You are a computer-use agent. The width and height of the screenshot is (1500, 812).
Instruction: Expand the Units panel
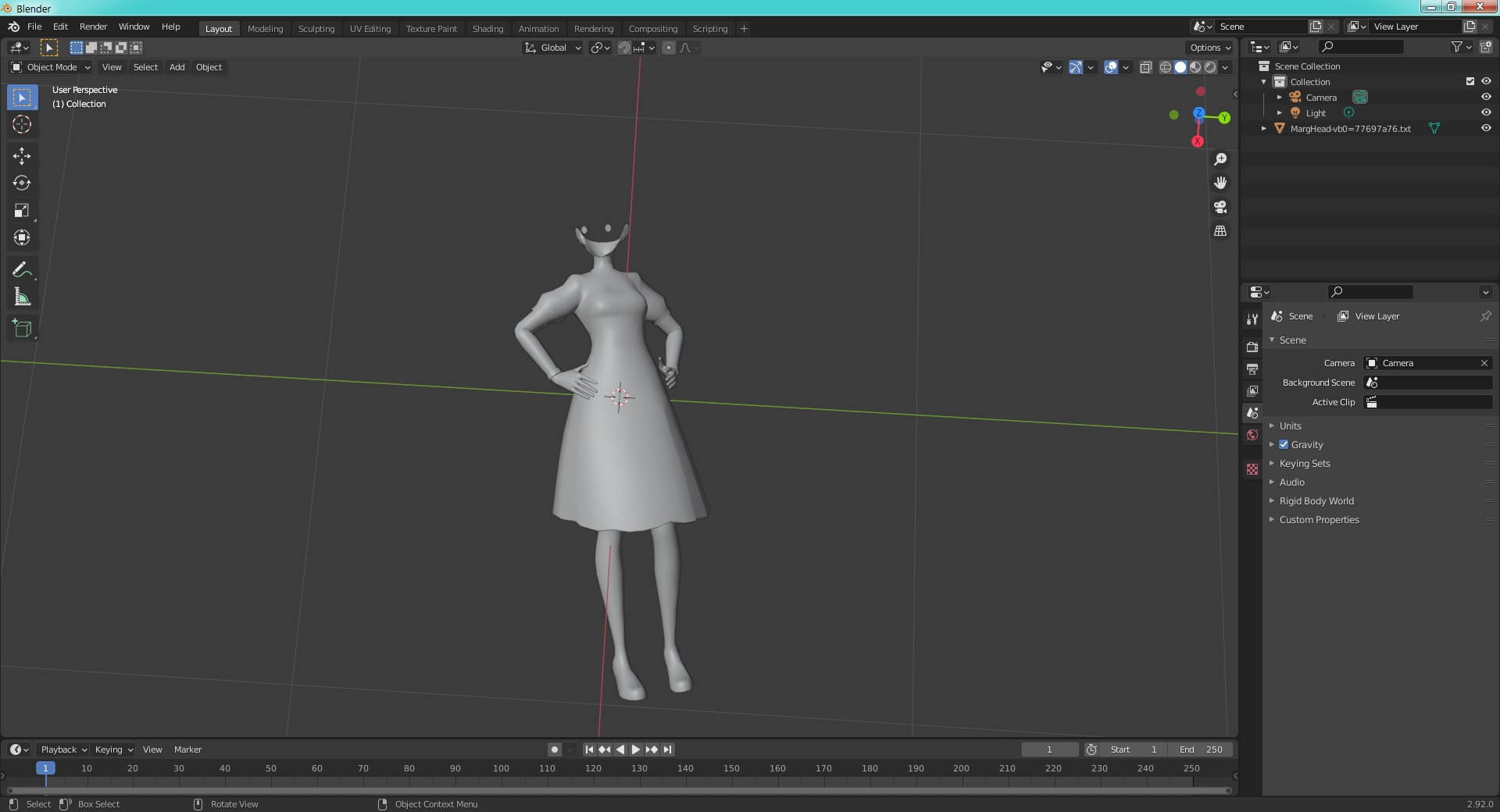1291,426
